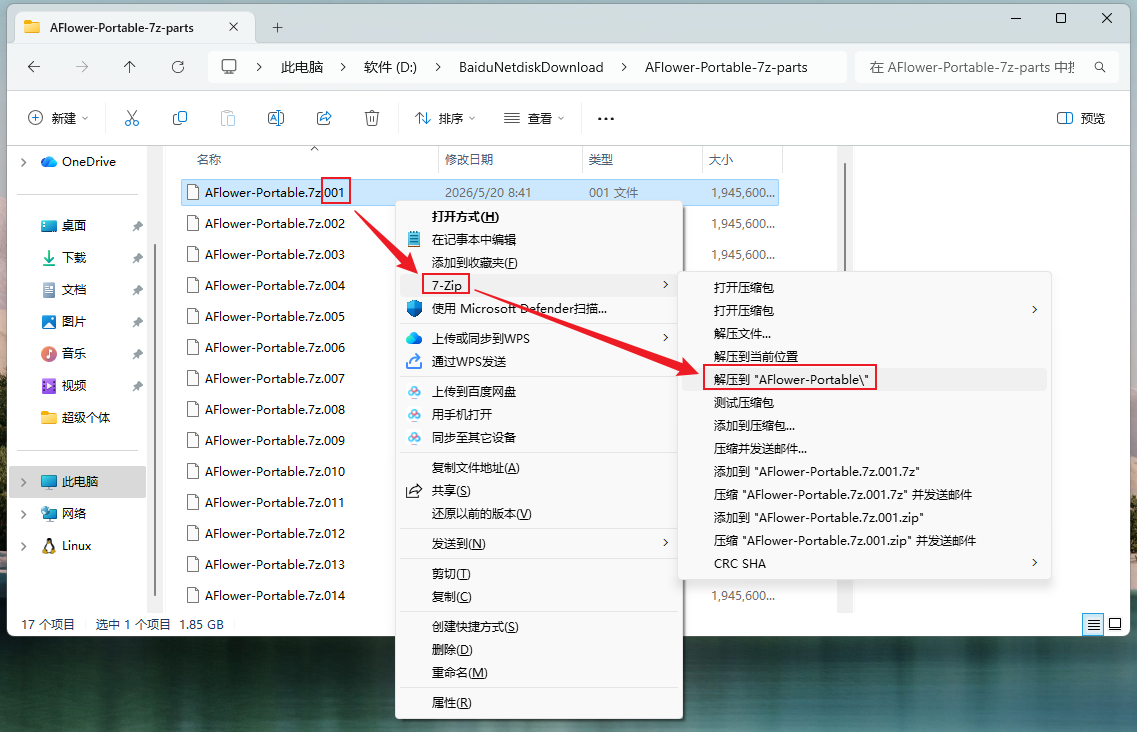The height and width of the screenshot is (732, 1137).
Task: Switch to large icons view in status bar
Action: pos(1115,624)
